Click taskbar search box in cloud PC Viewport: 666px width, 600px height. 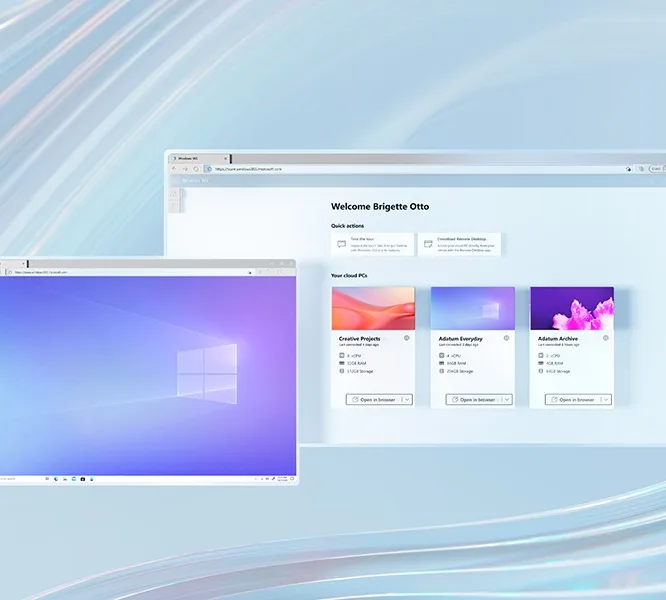[x=20, y=479]
